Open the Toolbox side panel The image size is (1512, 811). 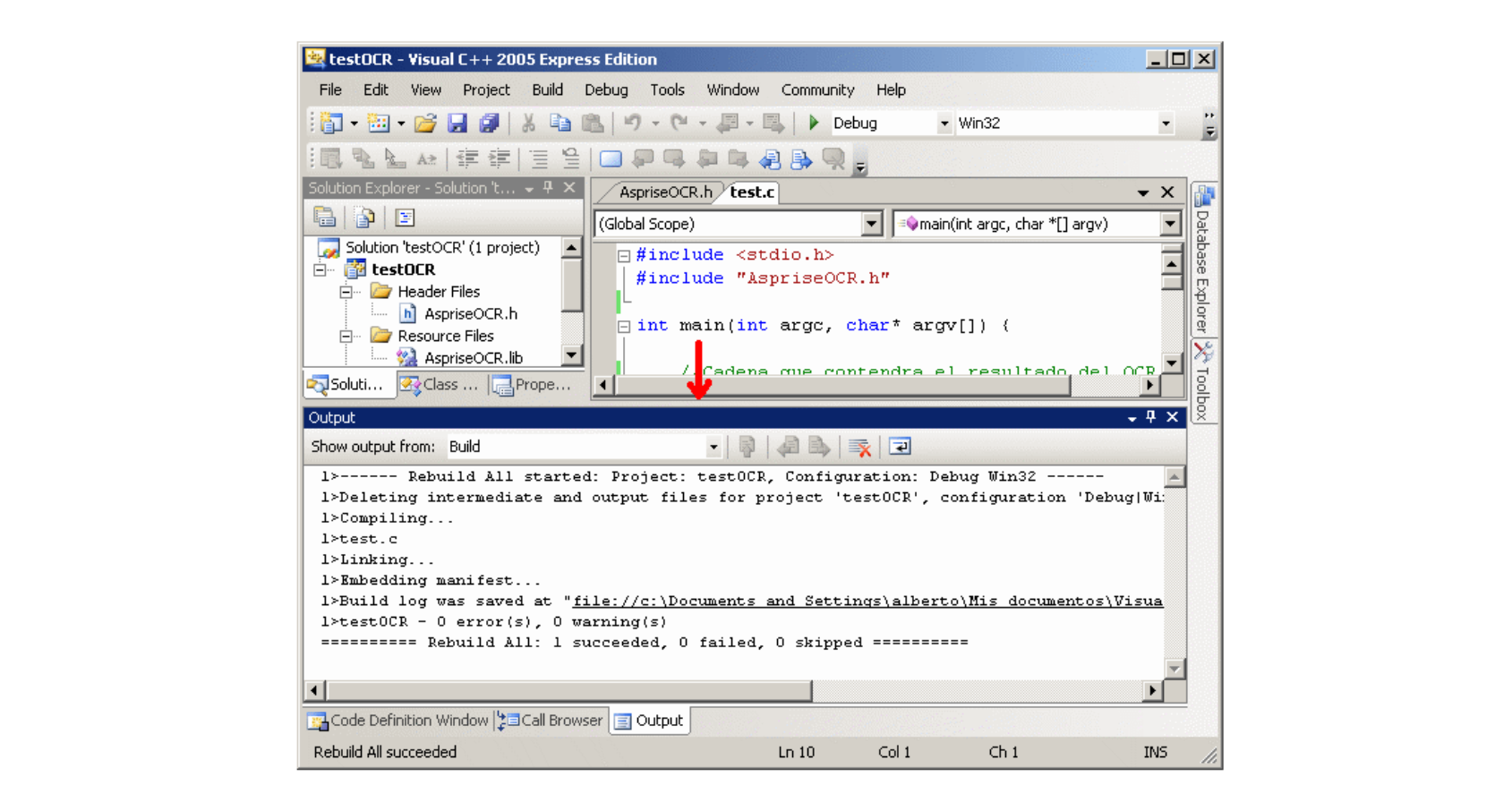click(x=1202, y=382)
